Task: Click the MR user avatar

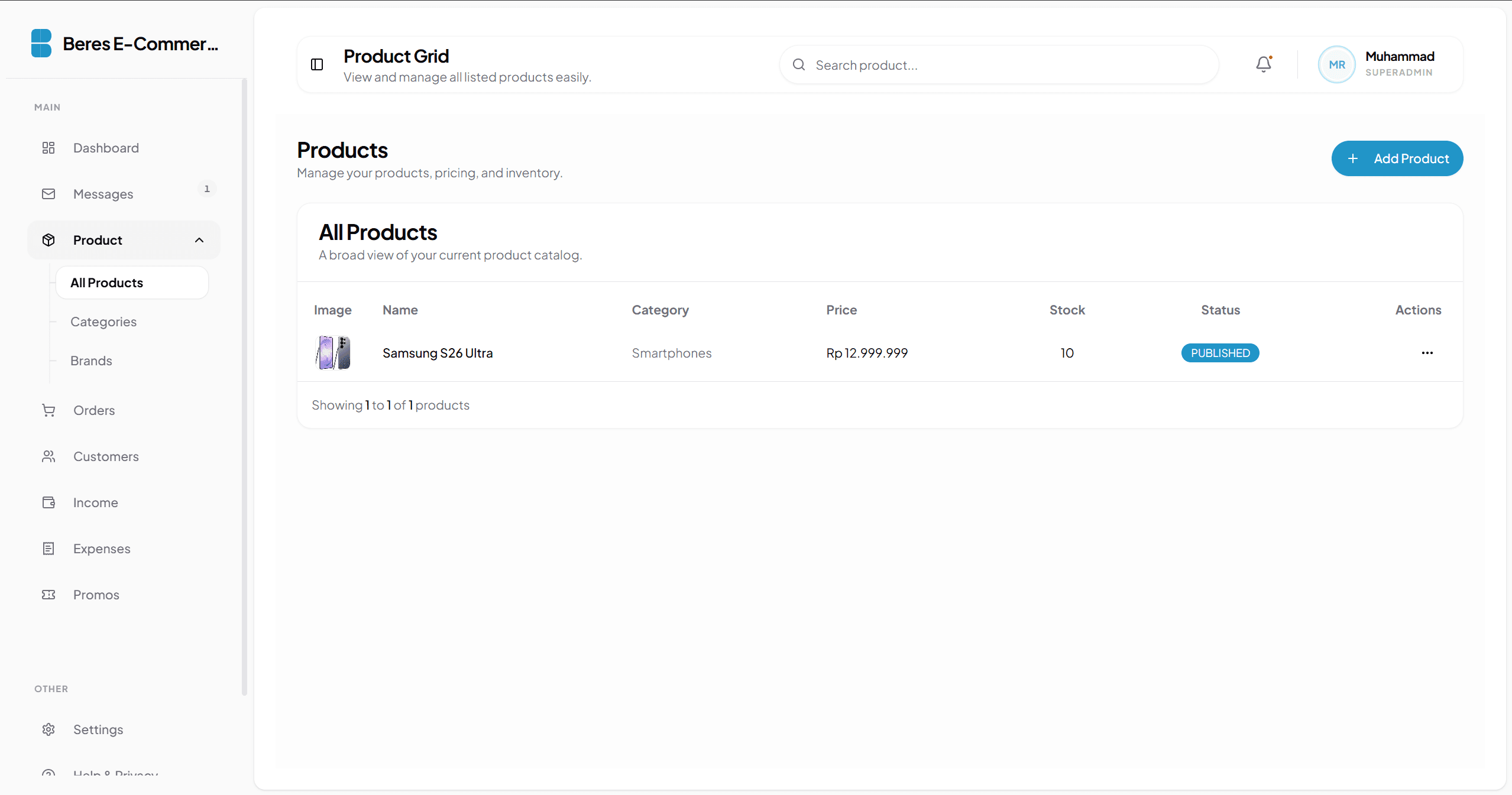Action: click(x=1336, y=64)
